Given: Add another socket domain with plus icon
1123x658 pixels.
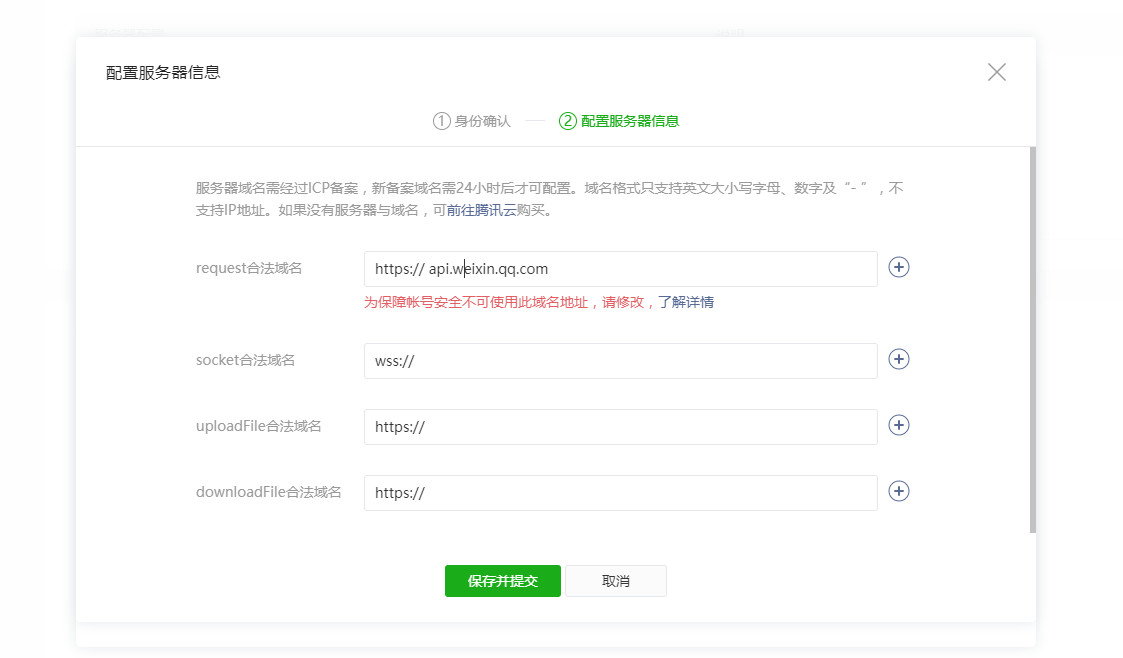Looking at the screenshot, I should point(899,359).
